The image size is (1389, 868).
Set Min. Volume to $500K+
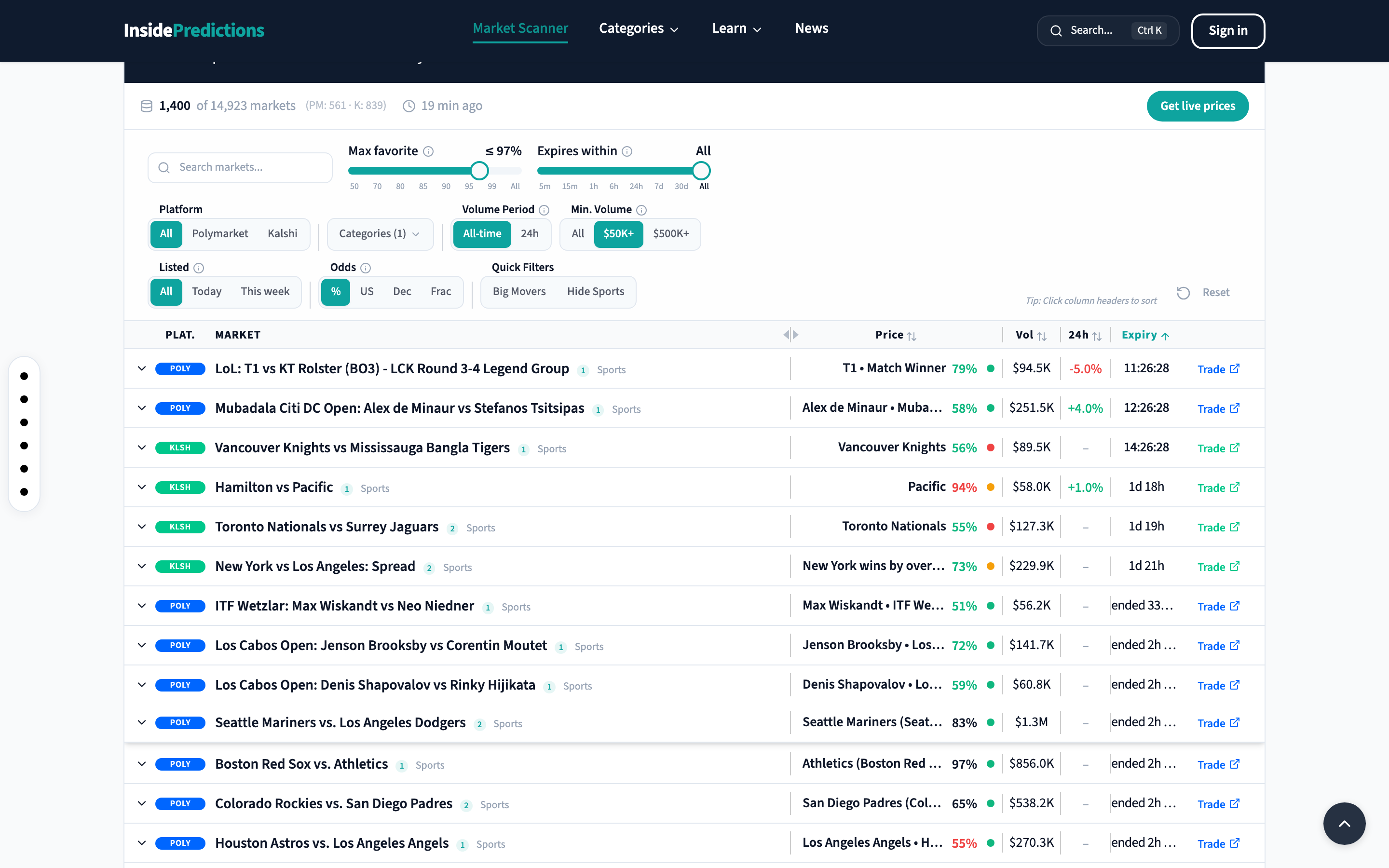[x=670, y=234]
